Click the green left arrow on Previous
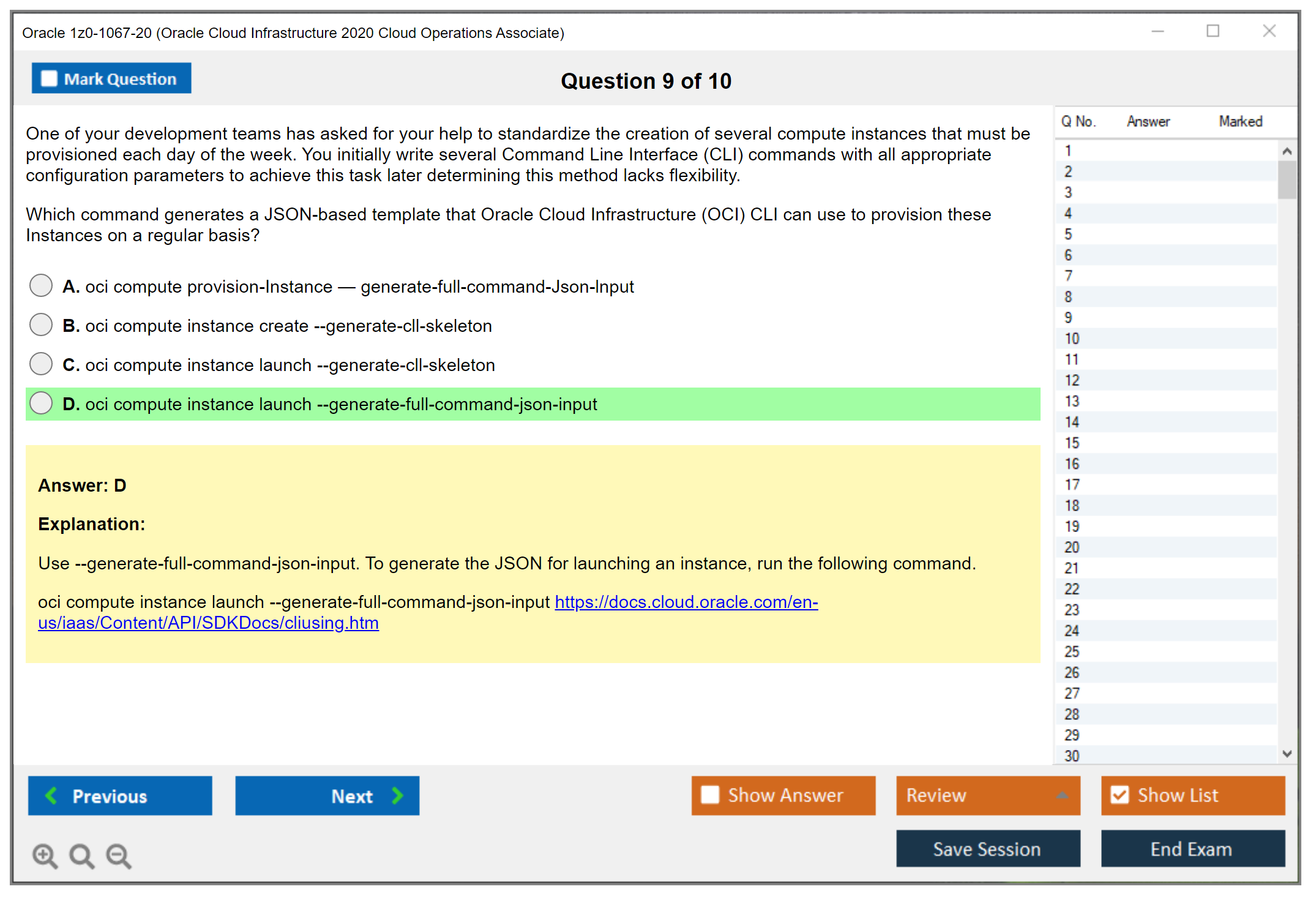 pos(51,795)
